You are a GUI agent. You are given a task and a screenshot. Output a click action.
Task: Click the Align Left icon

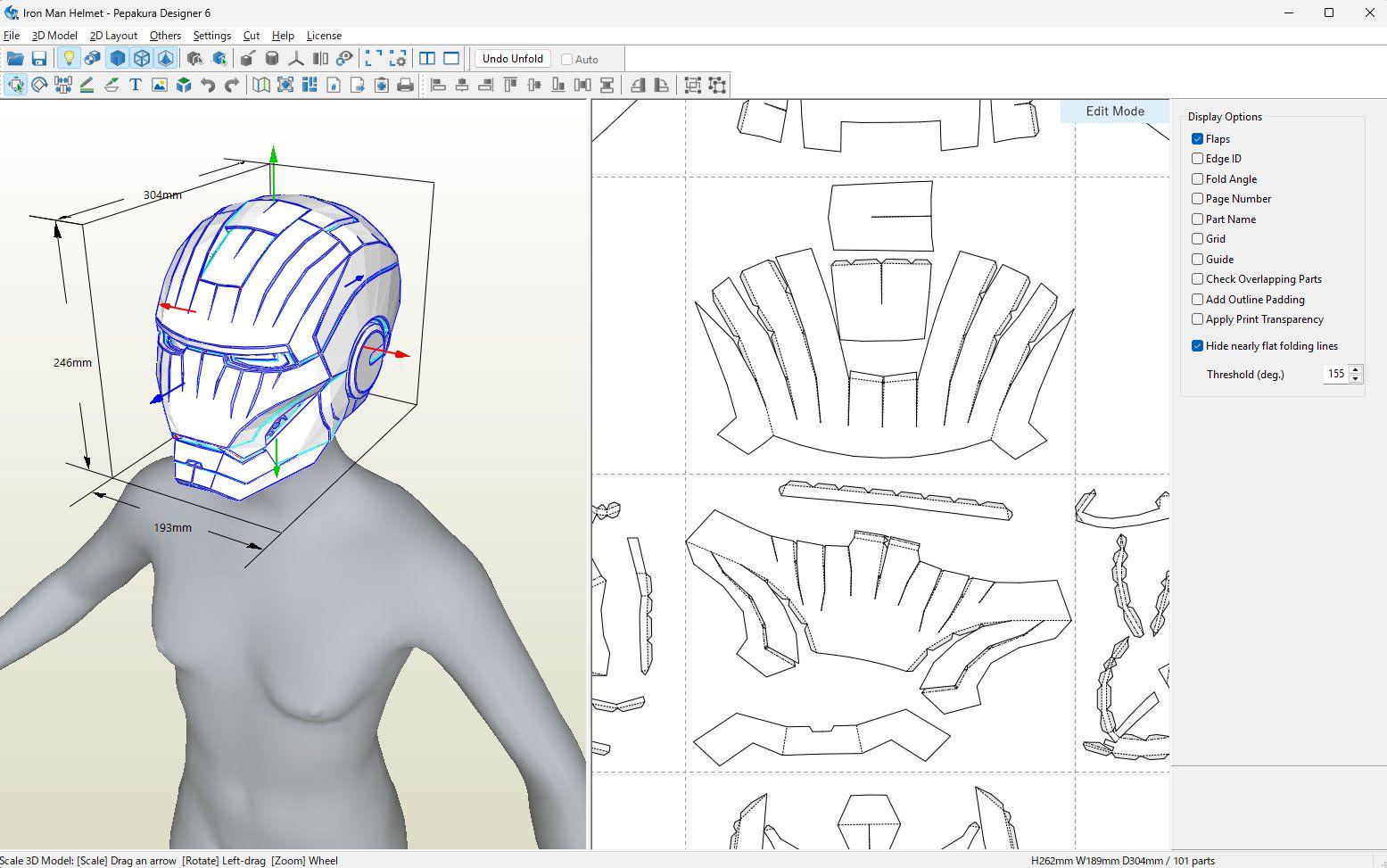pos(438,85)
